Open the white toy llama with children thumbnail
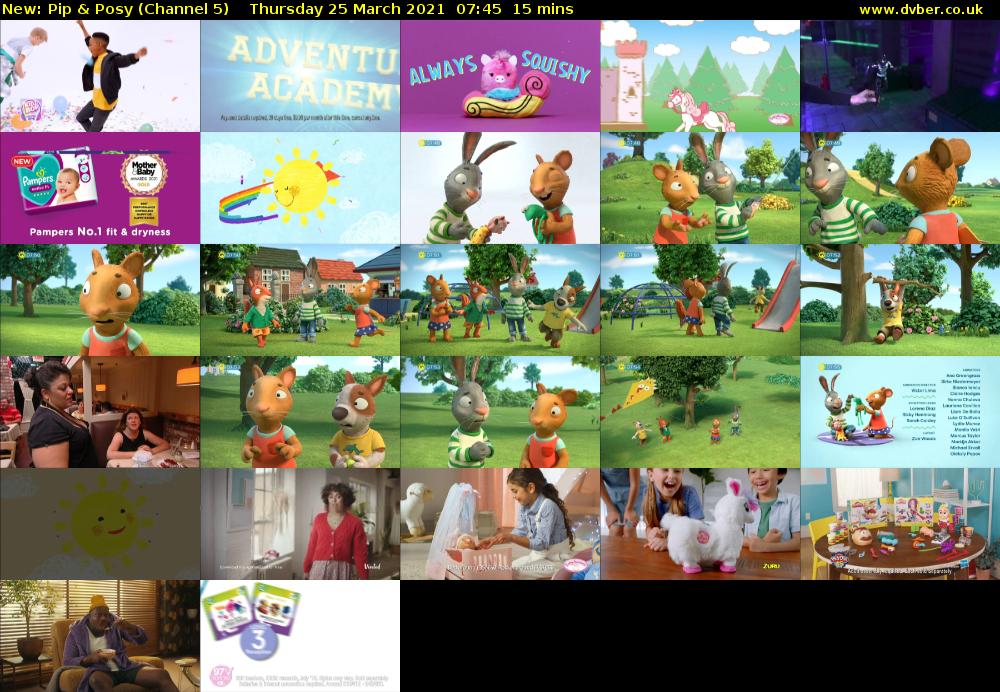The image size is (1000, 692). tap(700, 524)
